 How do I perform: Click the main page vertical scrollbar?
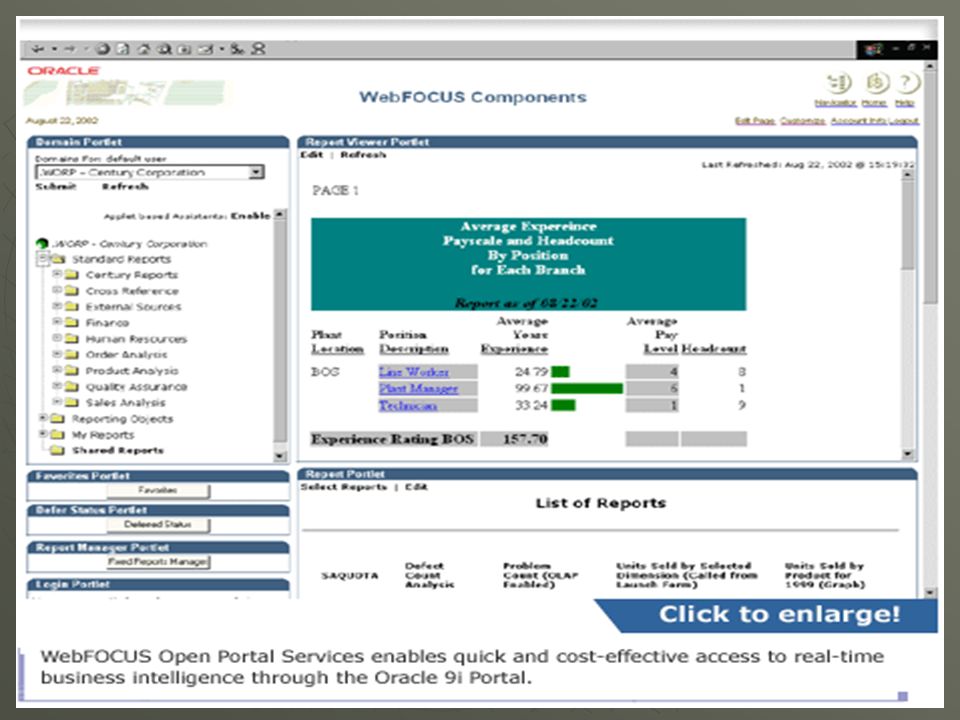(931, 329)
